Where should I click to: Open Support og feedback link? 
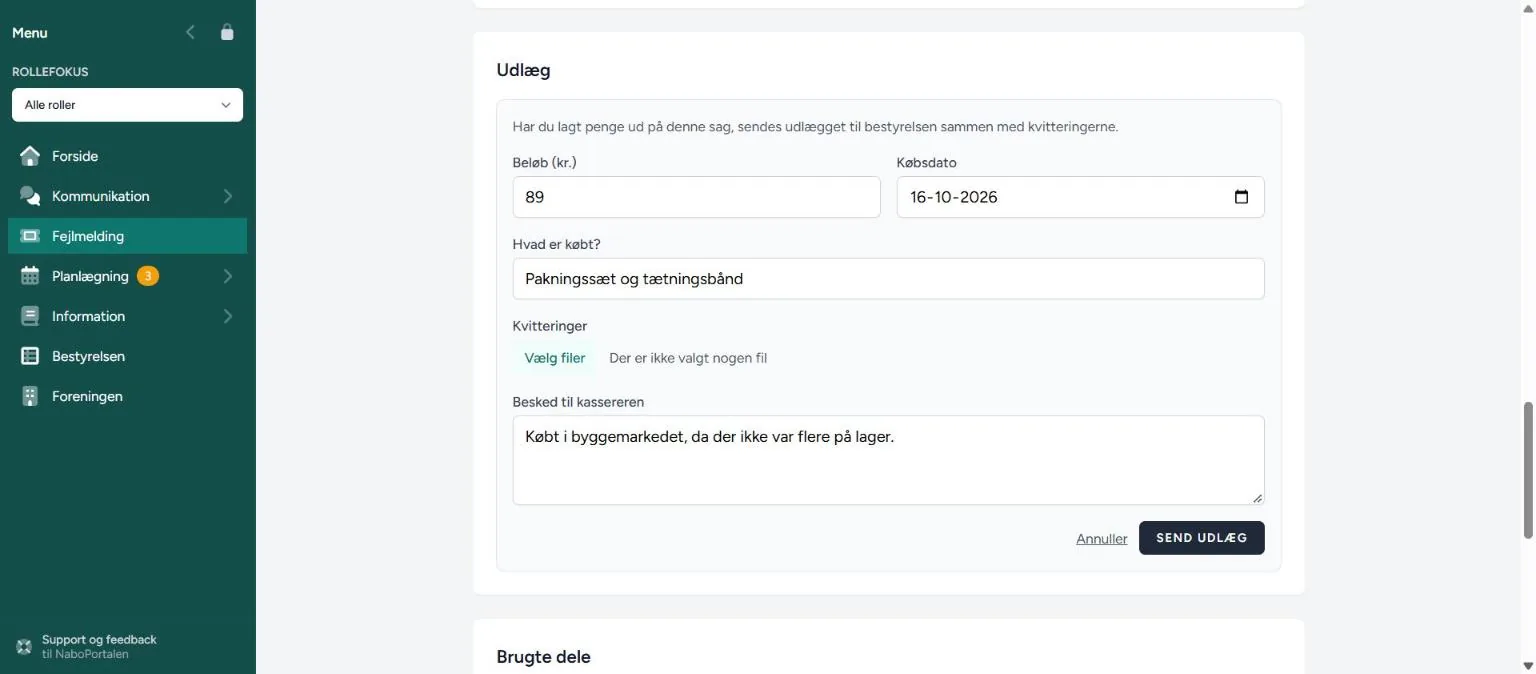point(99,647)
